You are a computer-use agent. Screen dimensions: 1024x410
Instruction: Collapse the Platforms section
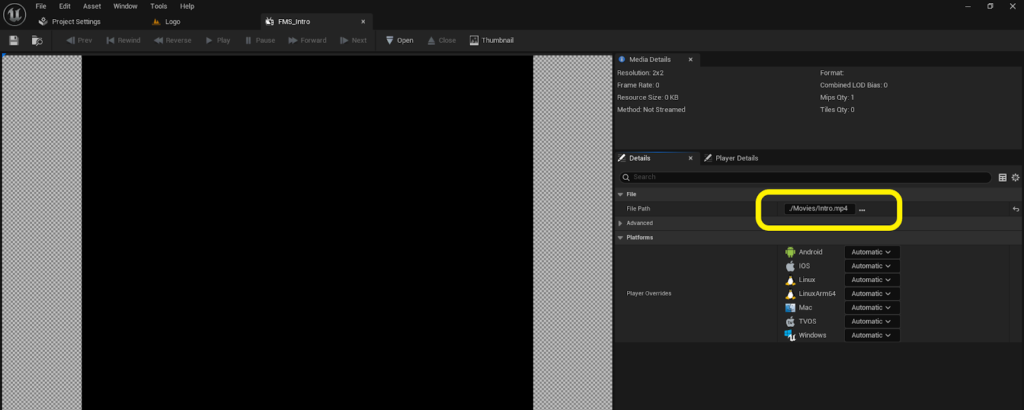pos(621,238)
